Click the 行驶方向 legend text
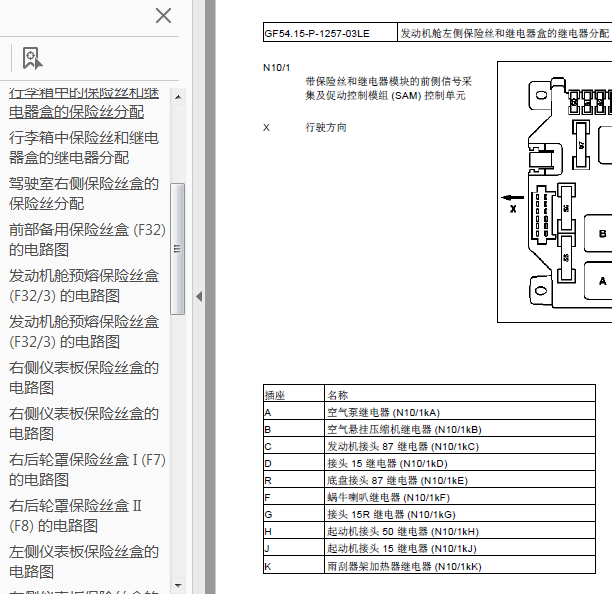The width and height of the screenshot is (612, 594). [326, 128]
